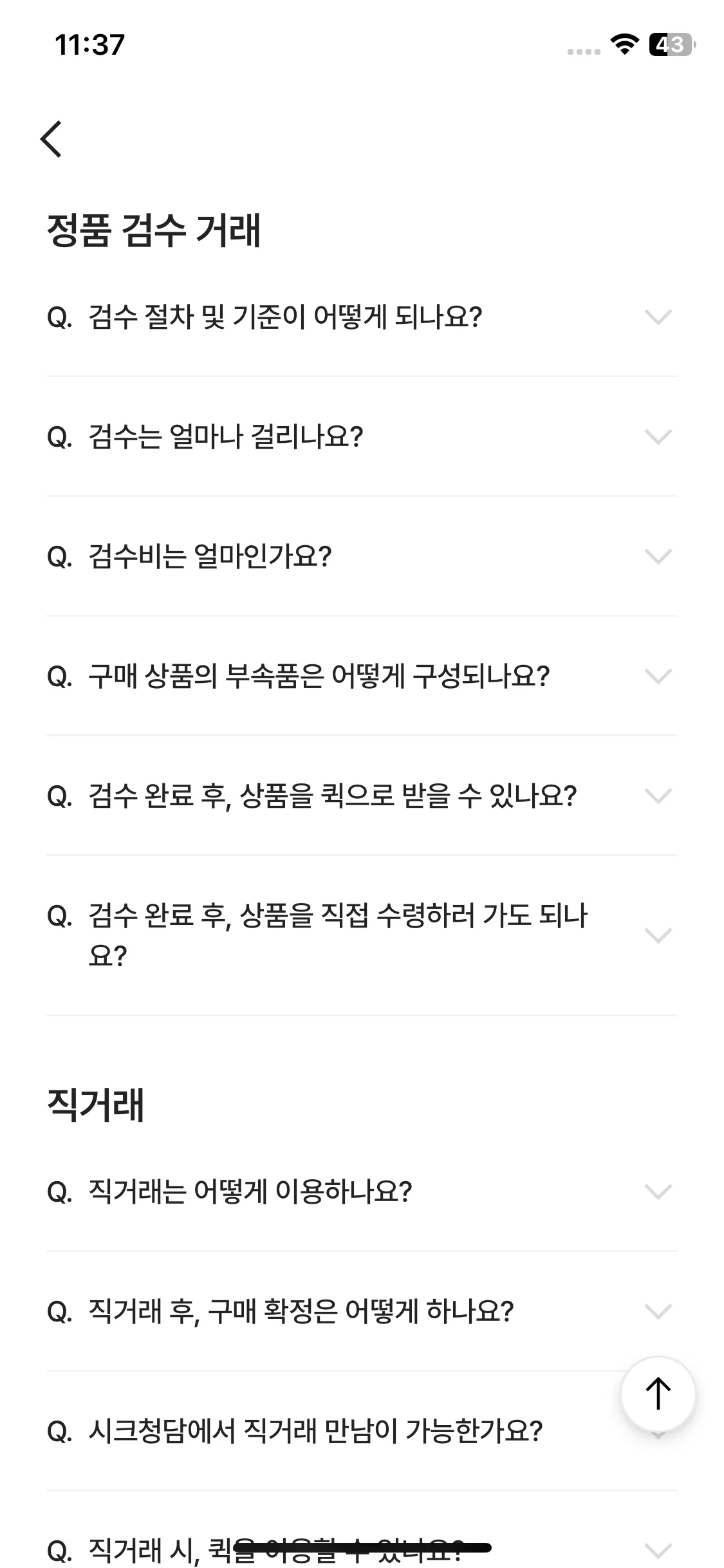Expand chevron for 부속품 구성 question
The width and height of the screenshot is (724, 1568).
[658, 676]
